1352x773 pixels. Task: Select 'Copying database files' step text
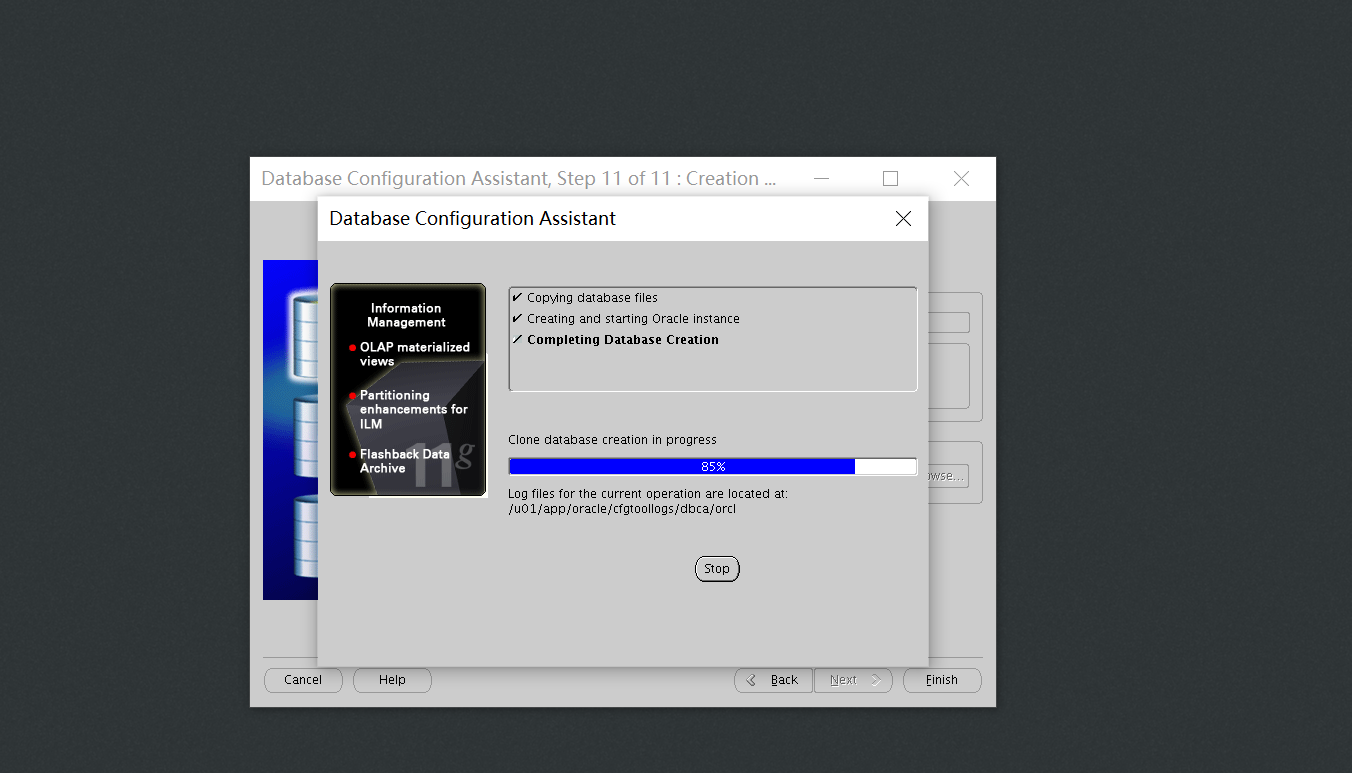(592, 298)
